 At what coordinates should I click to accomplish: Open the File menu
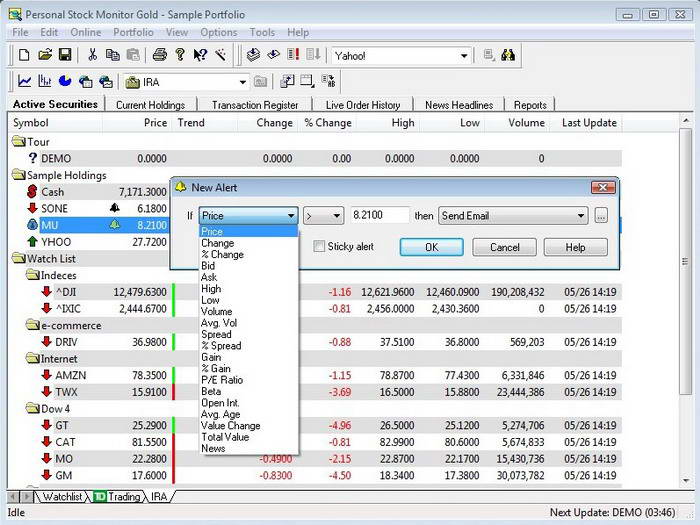click(20, 32)
